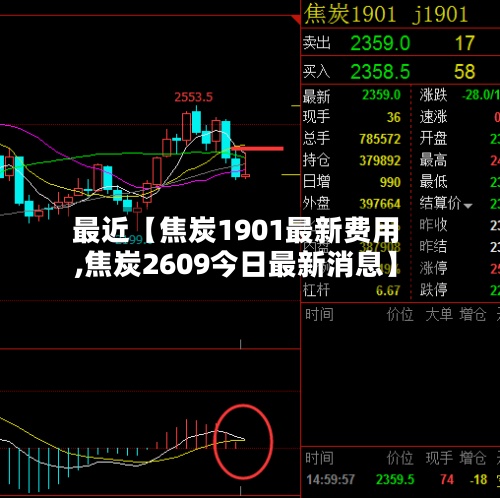Click the 跌停 label
500x498 pixels.
(433, 290)
